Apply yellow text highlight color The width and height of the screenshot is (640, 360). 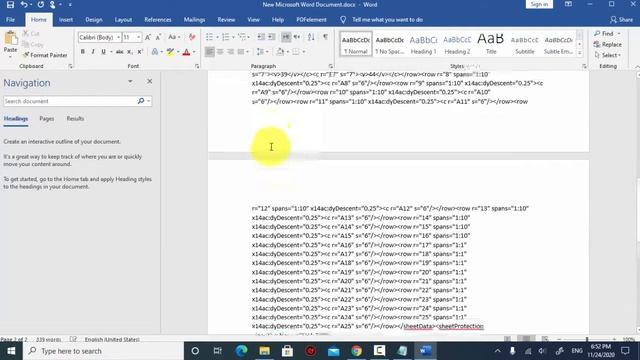tap(170, 52)
